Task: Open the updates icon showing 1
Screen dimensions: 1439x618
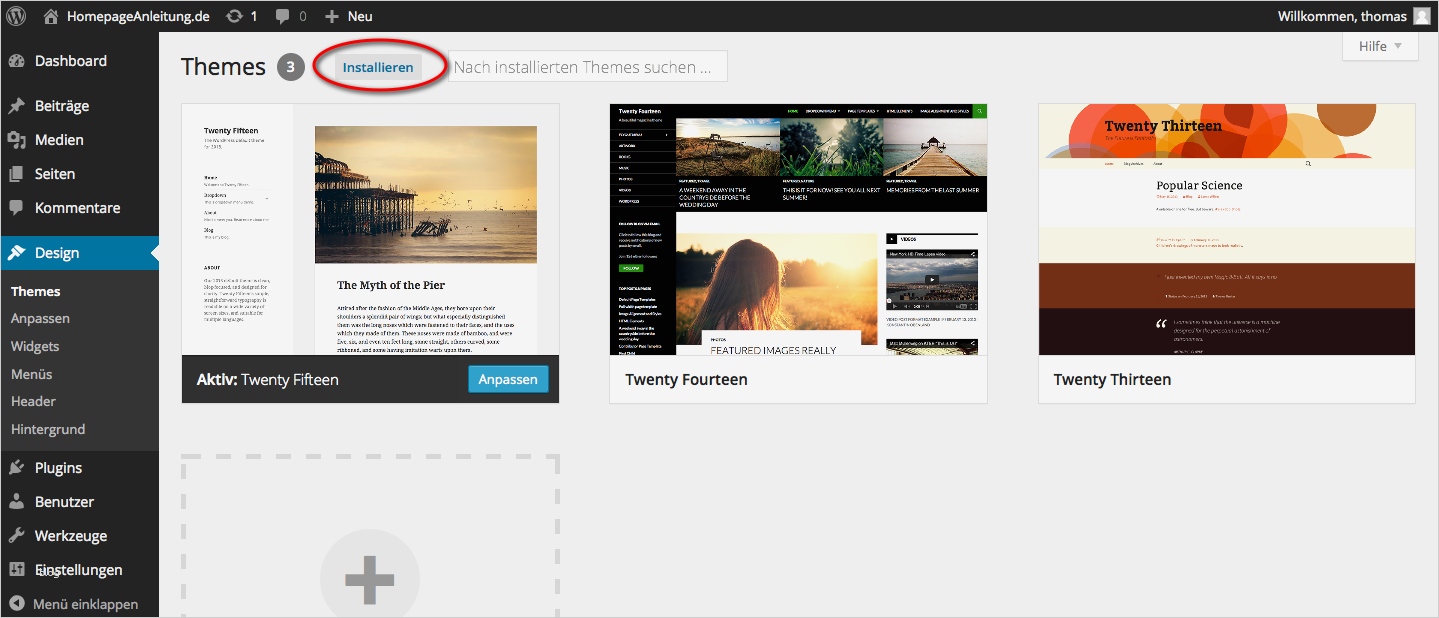Action: click(234, 16)
